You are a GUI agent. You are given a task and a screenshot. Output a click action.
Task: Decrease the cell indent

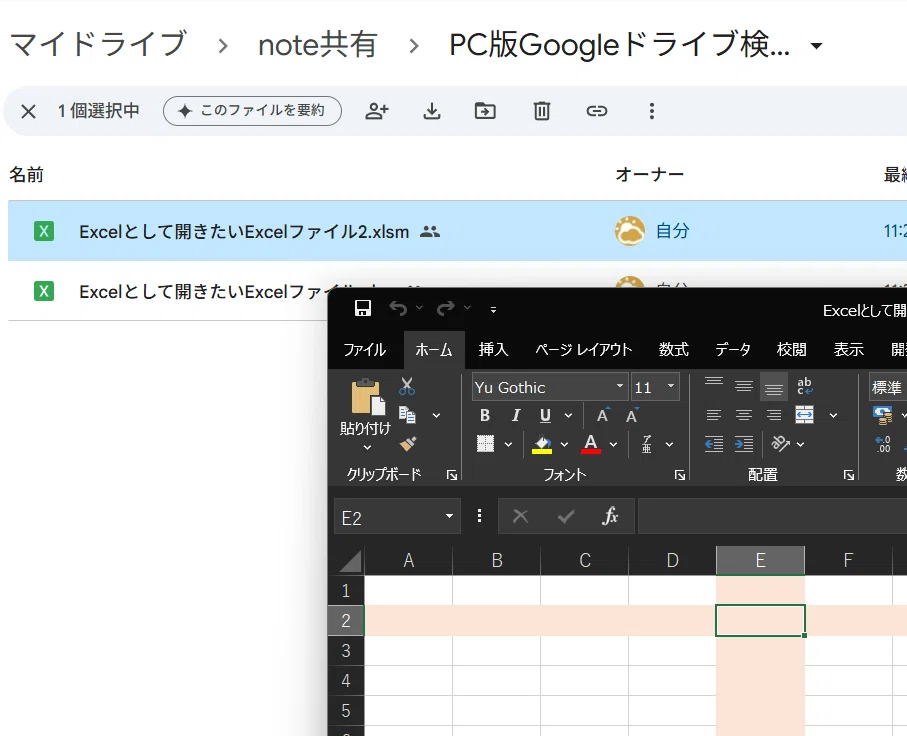pos(714,444)
